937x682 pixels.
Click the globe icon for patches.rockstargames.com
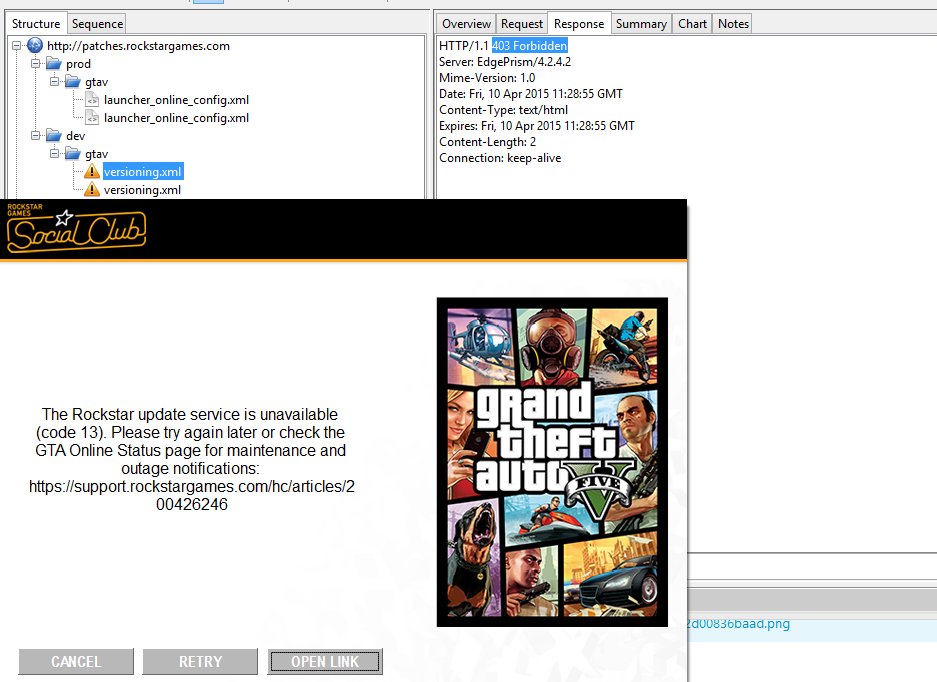tap(35, 45)
